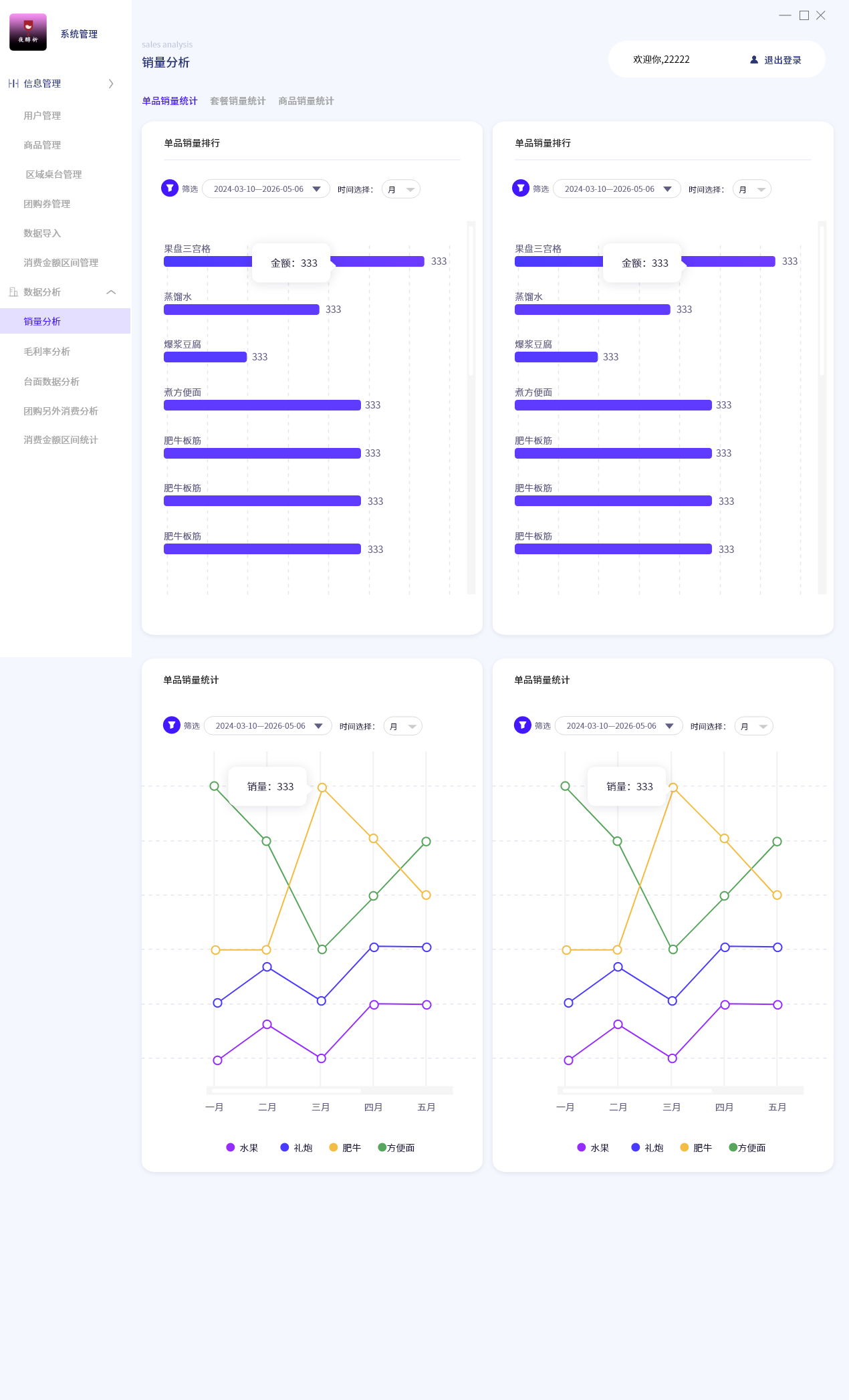Switch to 套餐销量统计 tab

(x=237, y=101)
